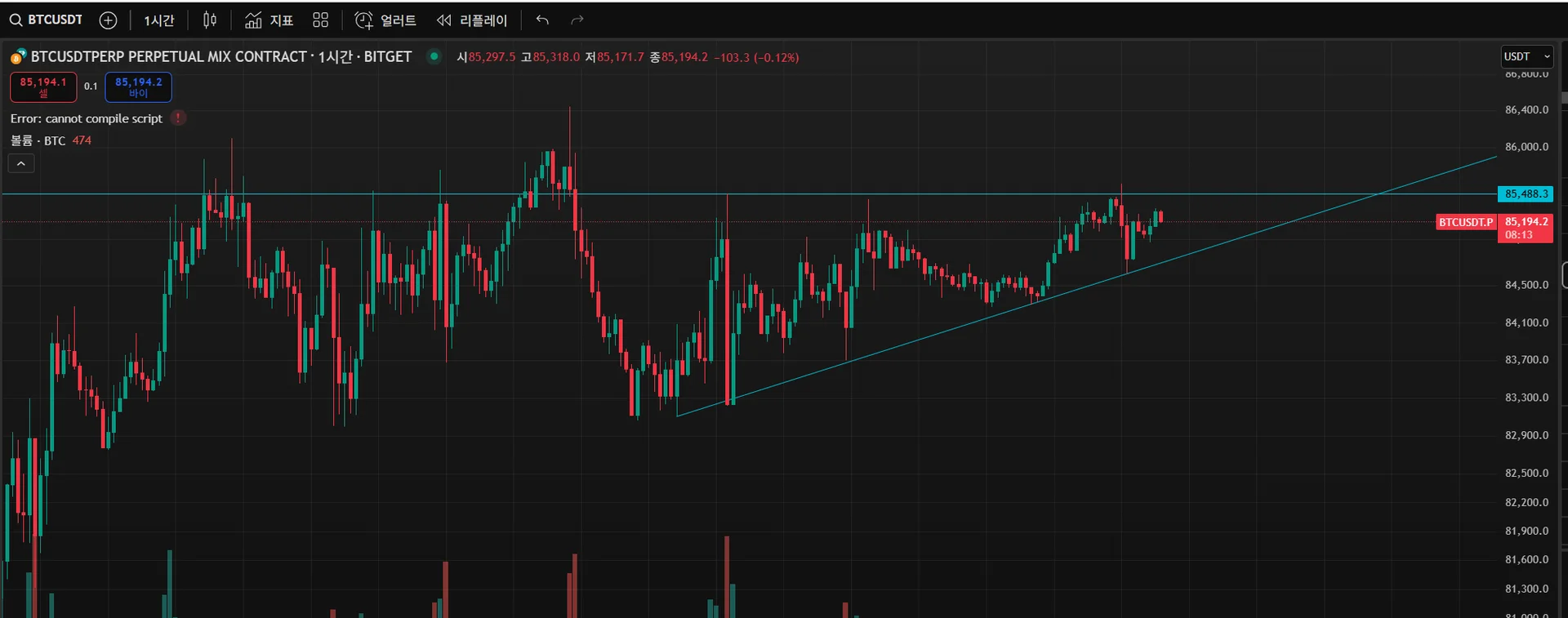Click the undo arrow
Image resolution: width=1568 pixels, height=618 pixels.
[542, 20]
